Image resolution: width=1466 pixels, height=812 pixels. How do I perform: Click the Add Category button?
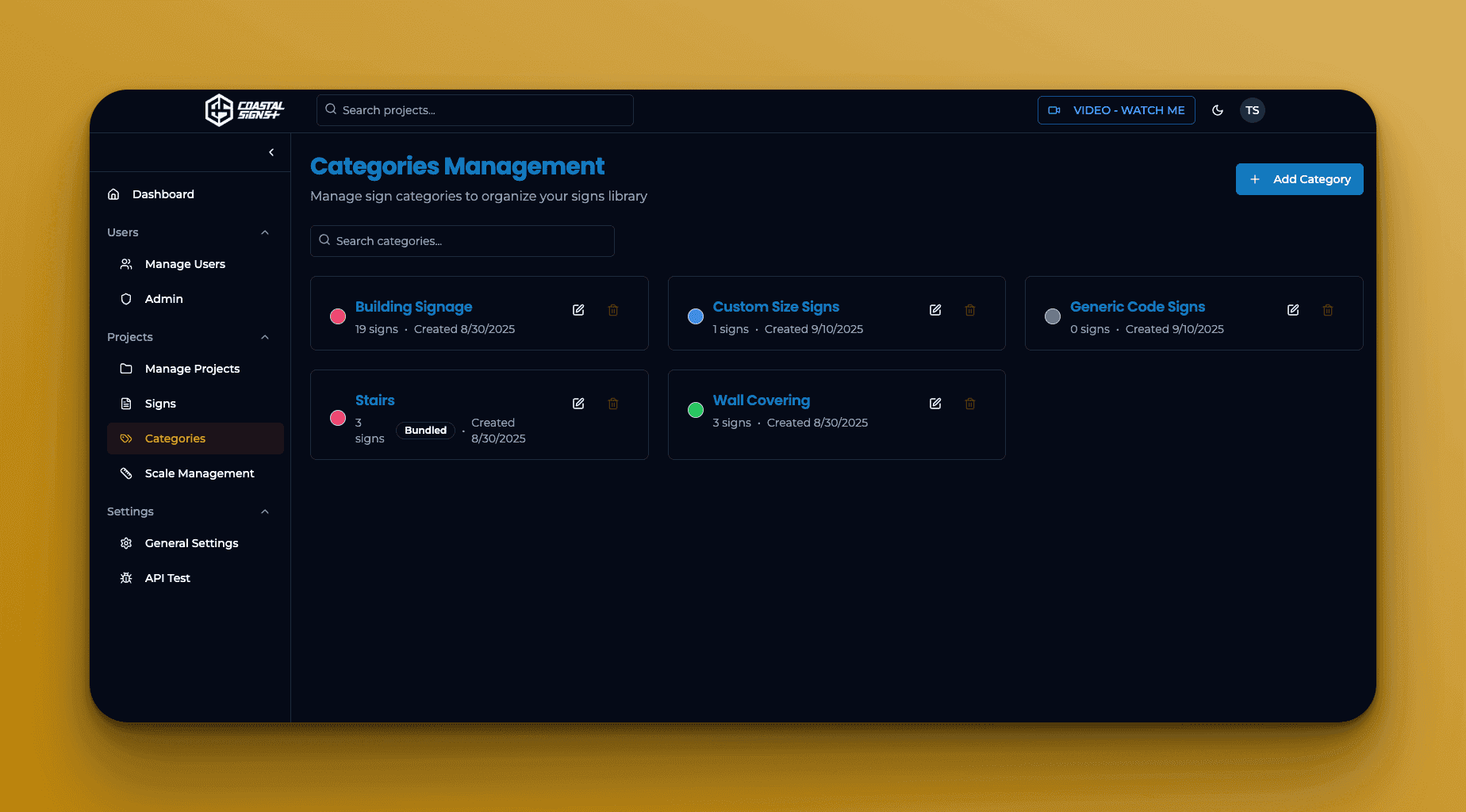[1299, 179]
